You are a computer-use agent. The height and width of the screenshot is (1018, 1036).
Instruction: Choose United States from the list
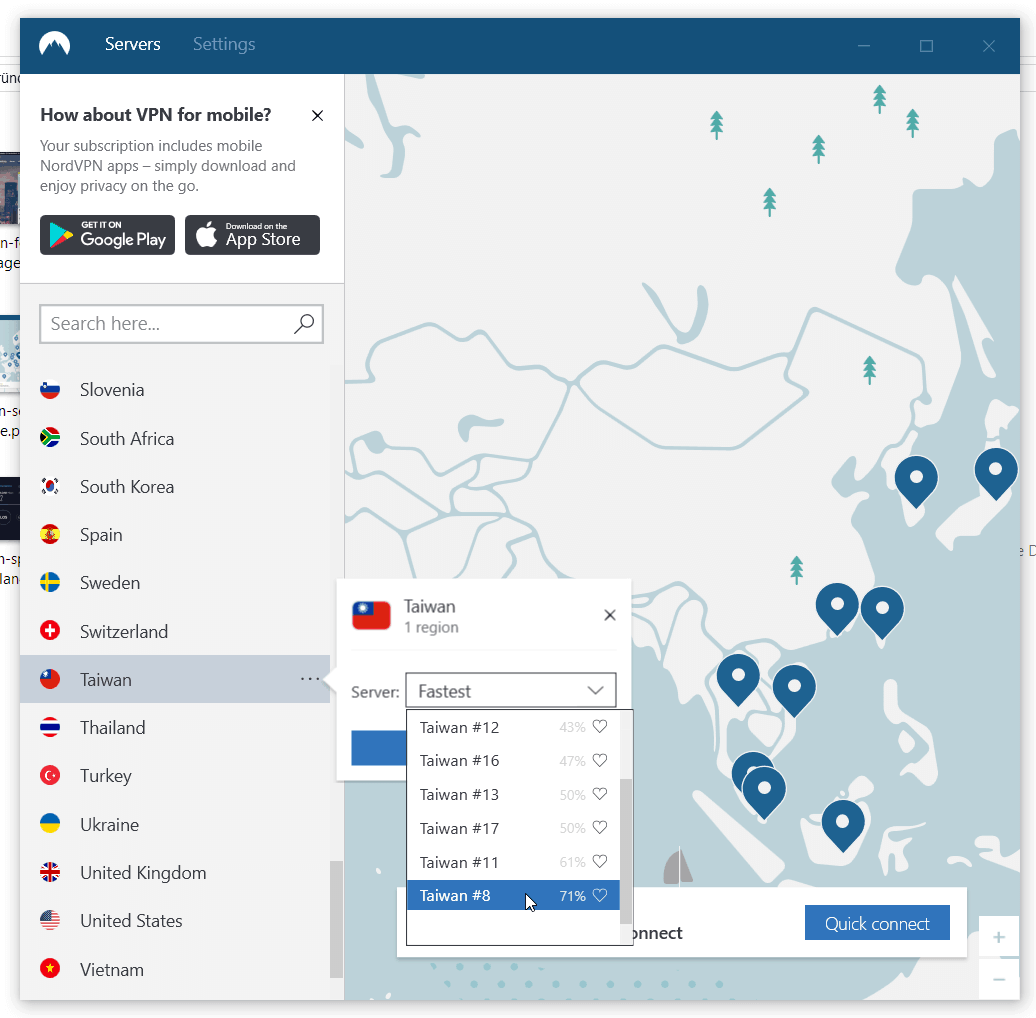pyautogui.click(x=175, y=920)
